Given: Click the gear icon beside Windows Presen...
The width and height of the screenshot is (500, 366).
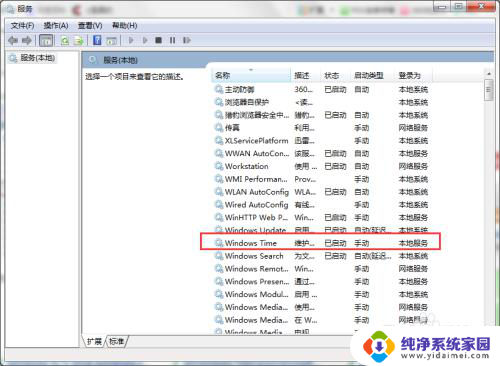Looking at the screenshot, I should [x=219, y=281].
